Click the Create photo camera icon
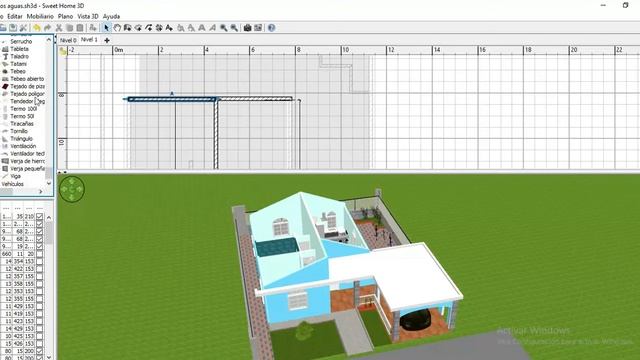The width and height of the screenshot is (640, 360). pos(247,28)
